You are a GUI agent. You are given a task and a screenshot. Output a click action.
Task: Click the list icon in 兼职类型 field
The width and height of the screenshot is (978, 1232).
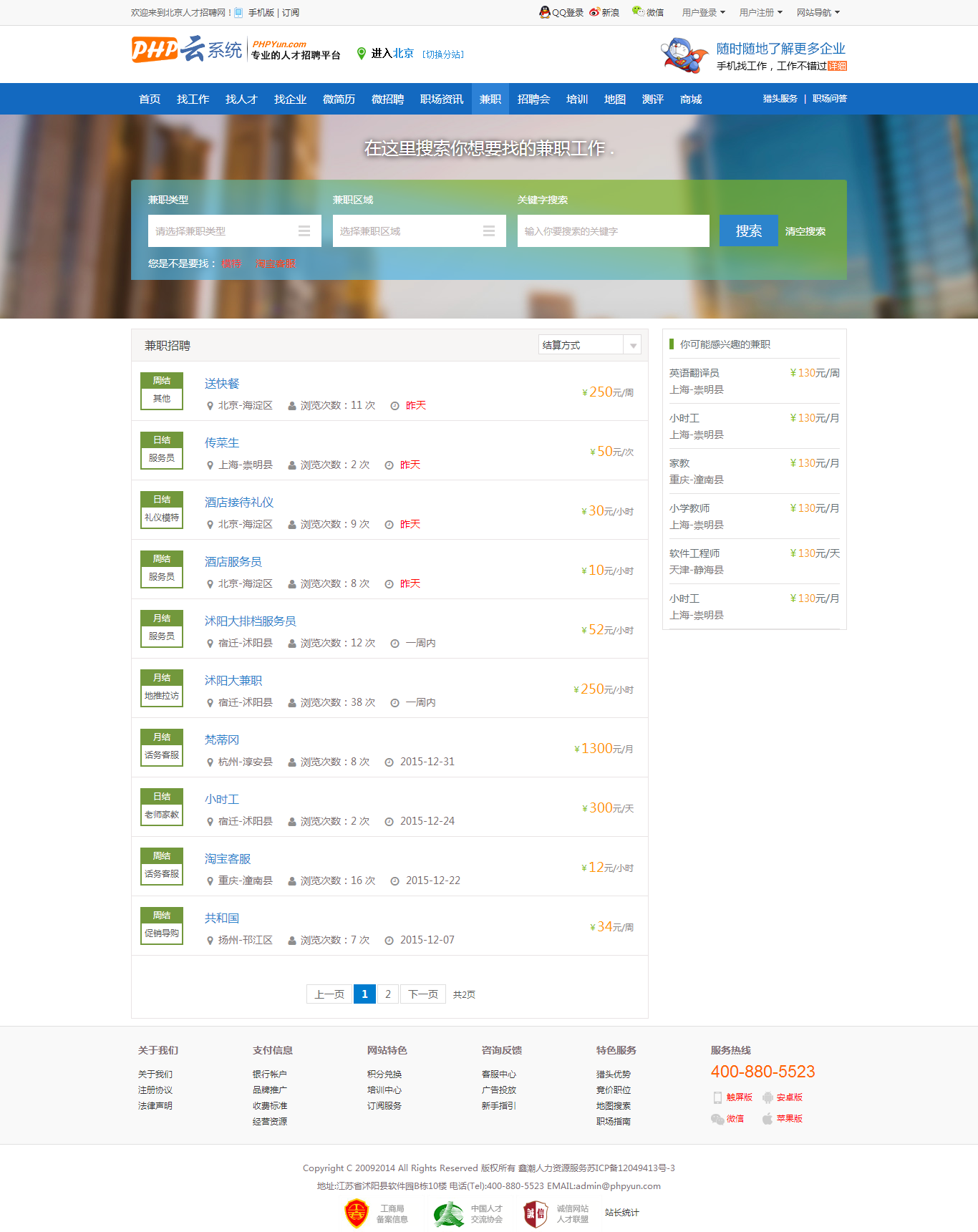[x=304, y=231]
